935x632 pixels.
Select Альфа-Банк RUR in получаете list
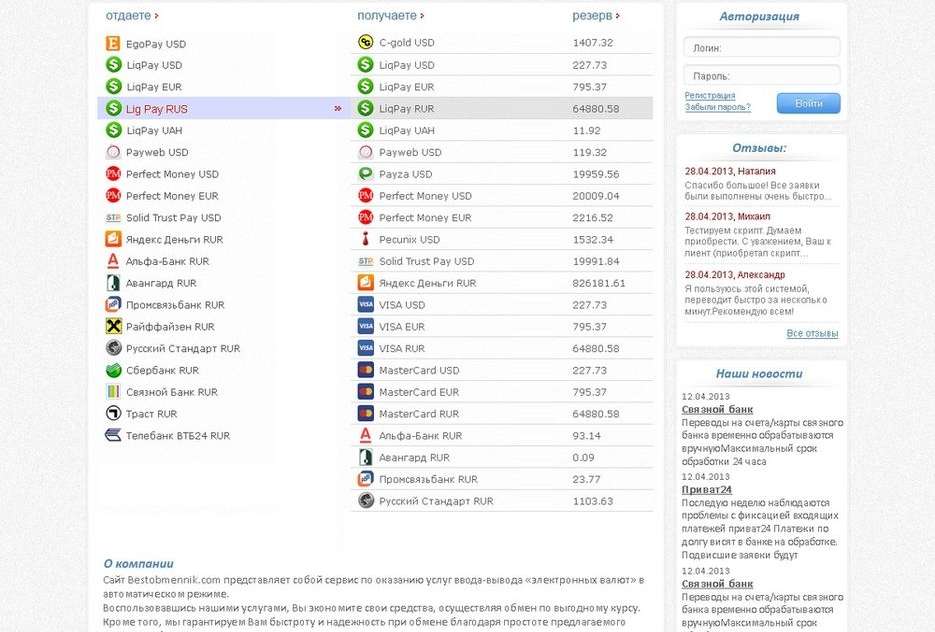(x=502, y=436)
